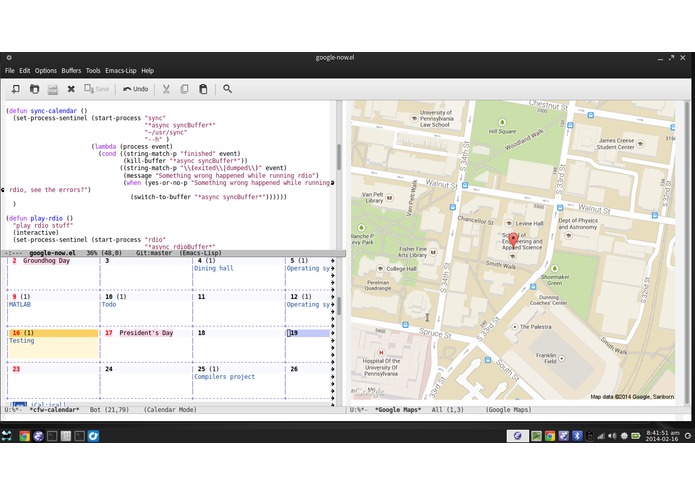The height and width of the screenshot is (494, 695).
Task: Open the Options menu
Action: tap(46, 70)
